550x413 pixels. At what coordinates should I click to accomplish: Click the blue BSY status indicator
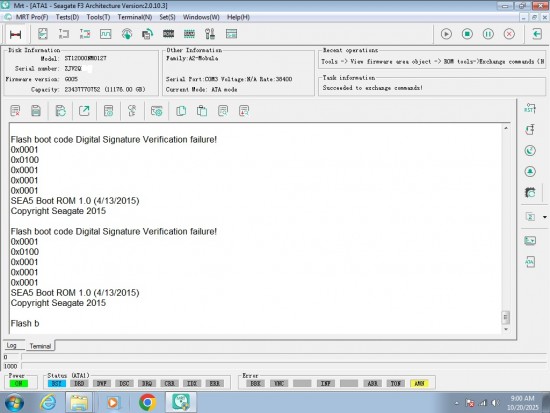(x=56, y=384)
